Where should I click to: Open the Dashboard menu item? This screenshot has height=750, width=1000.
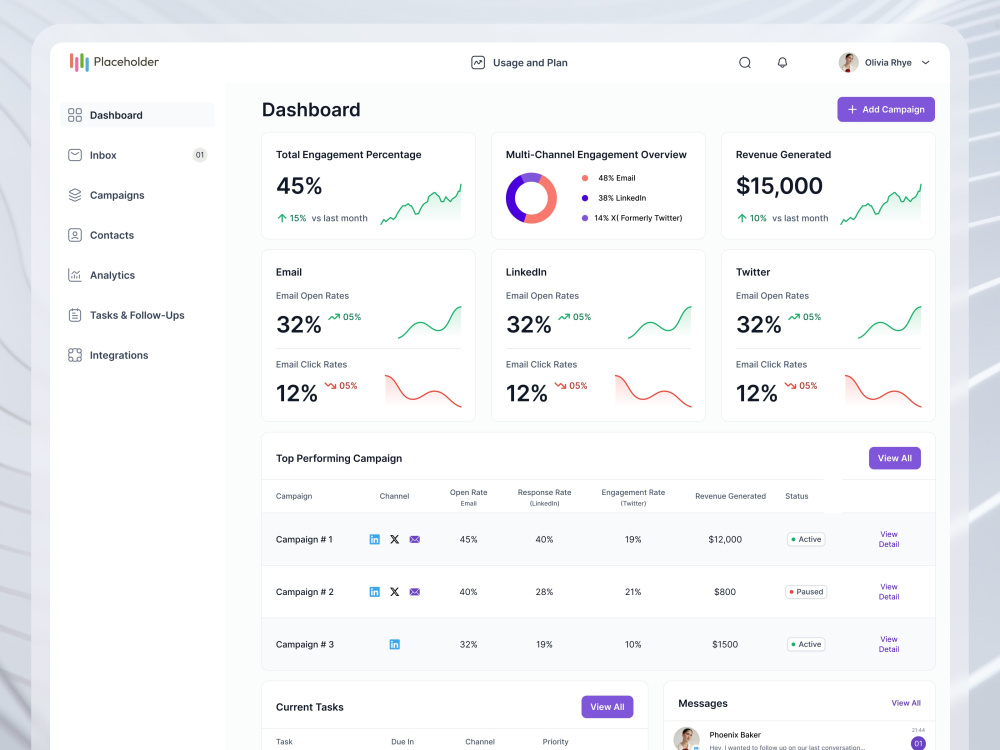click(137, 115)
